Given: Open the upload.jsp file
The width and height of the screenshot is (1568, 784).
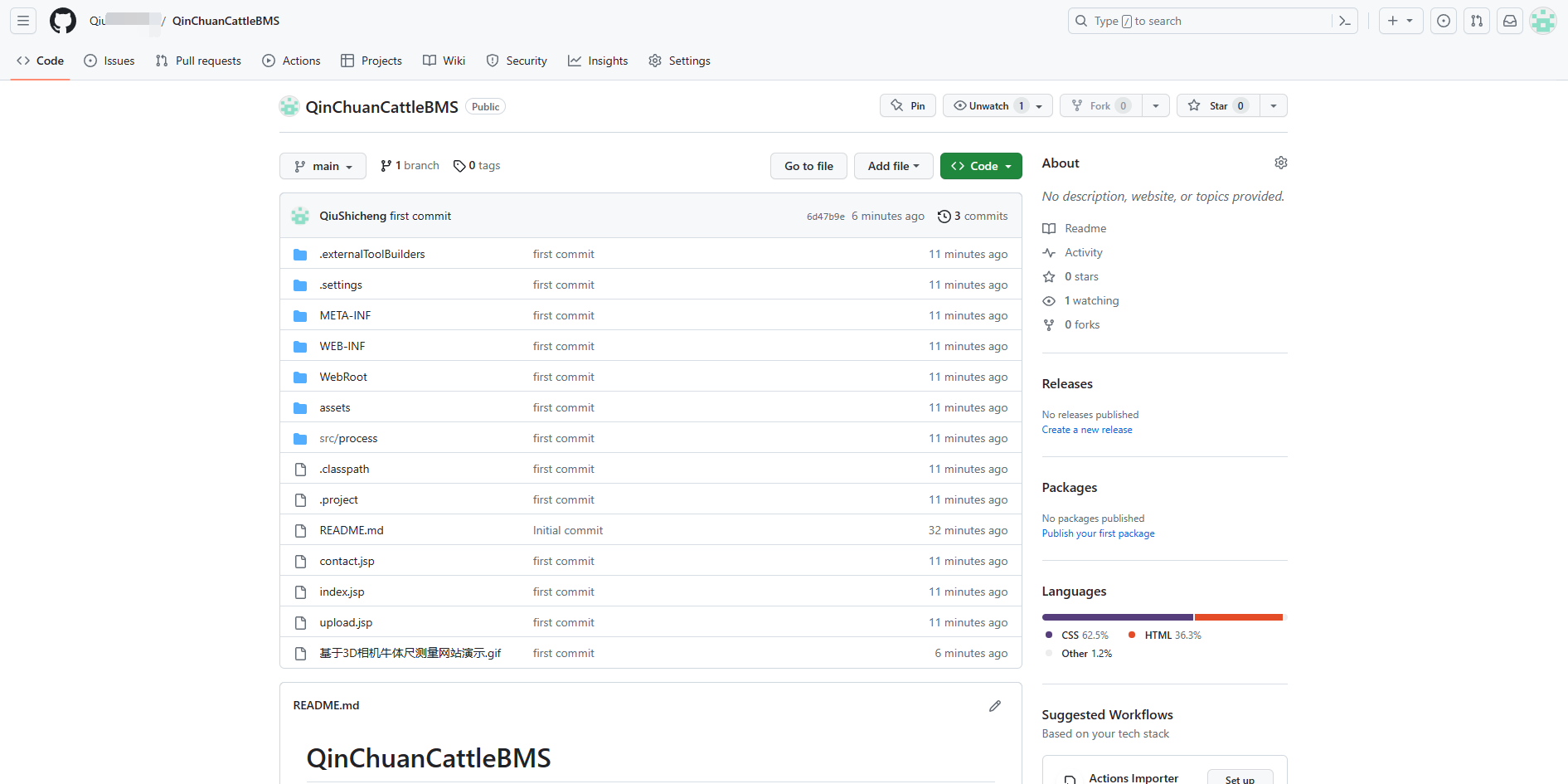Looking at the screenshot, I should pyautogui.click(x=346, y=623).
